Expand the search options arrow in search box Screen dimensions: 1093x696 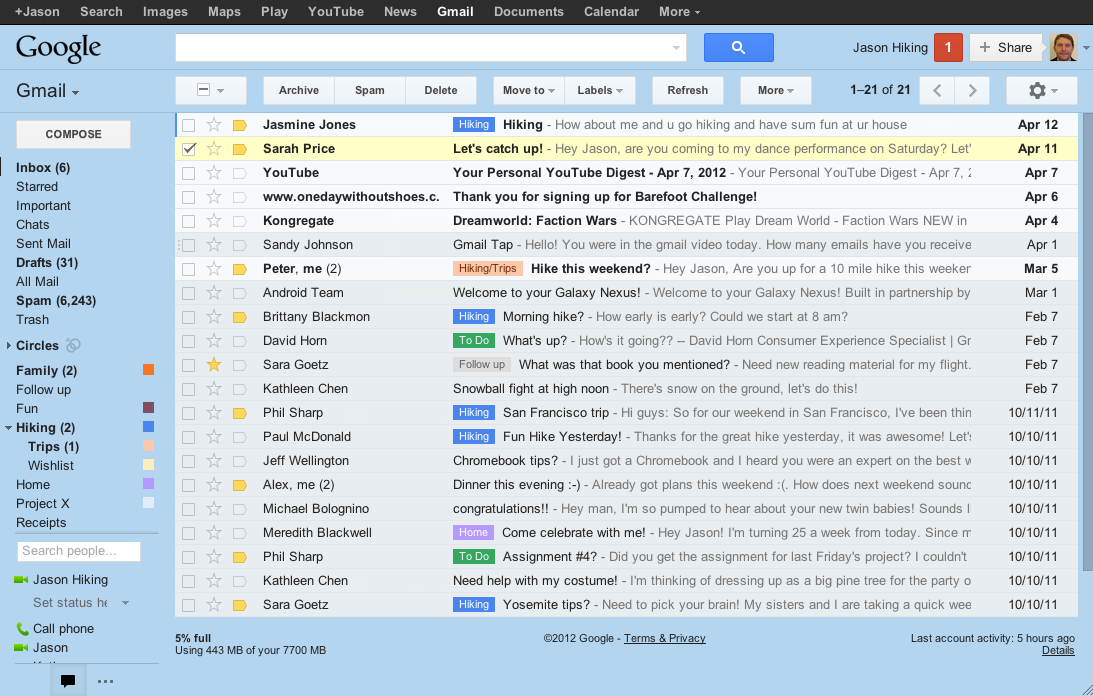pos(675,48)
